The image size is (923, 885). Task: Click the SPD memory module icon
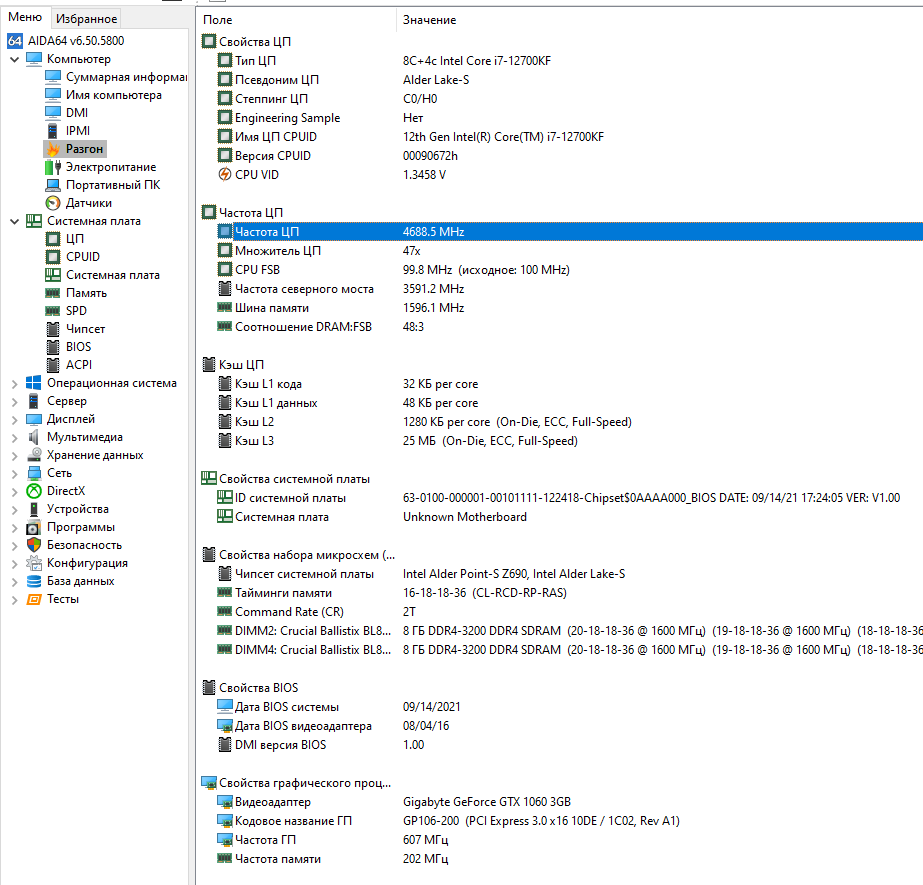53,311
